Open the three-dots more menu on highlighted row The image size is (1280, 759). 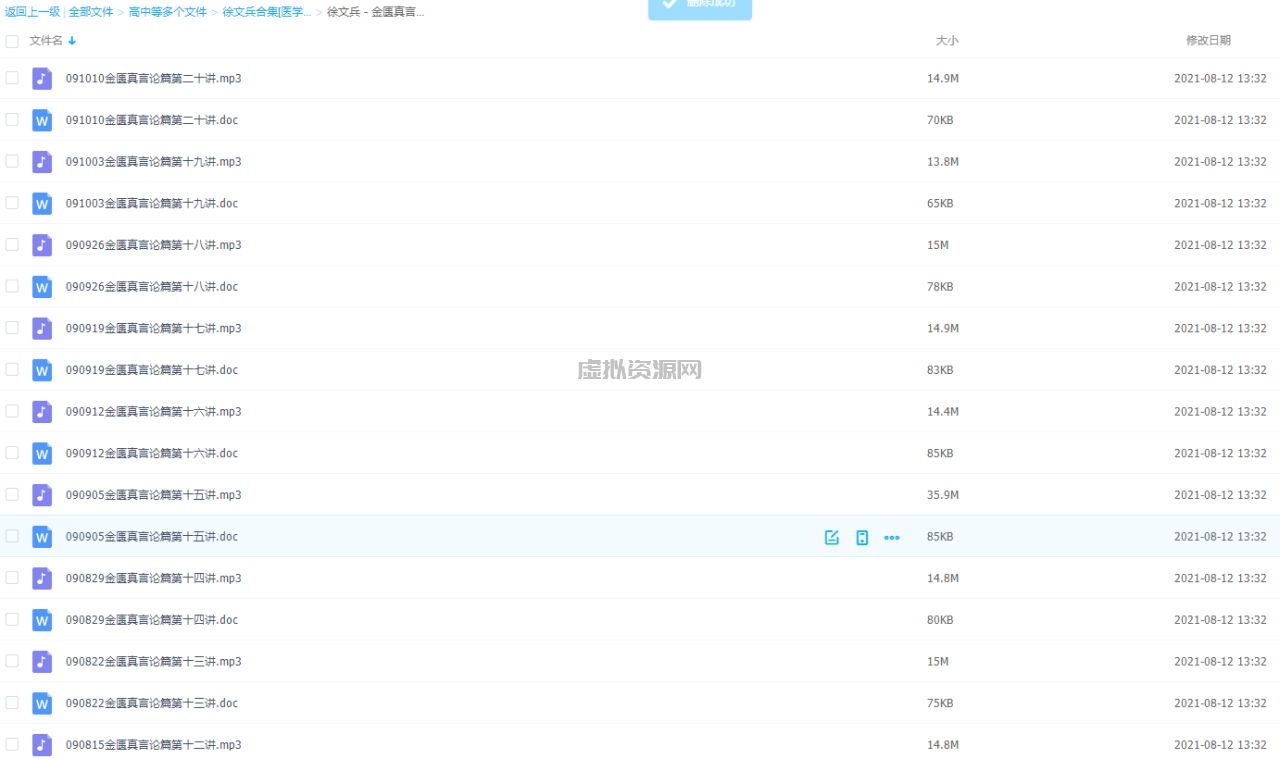coord(892,537)
